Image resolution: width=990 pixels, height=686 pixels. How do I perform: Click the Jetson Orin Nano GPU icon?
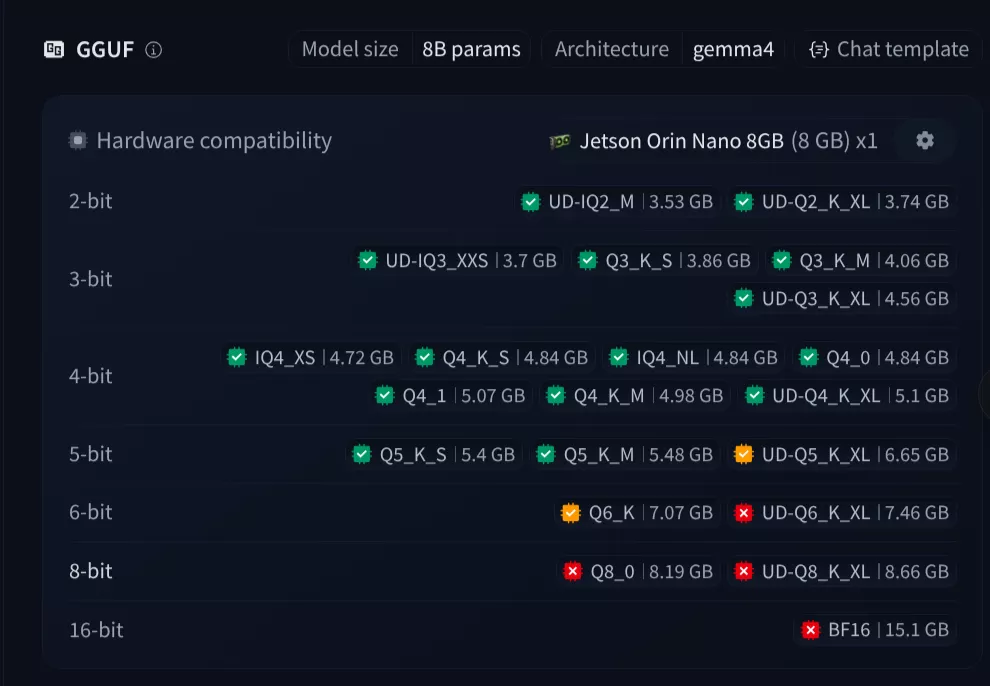coord(560,141)
